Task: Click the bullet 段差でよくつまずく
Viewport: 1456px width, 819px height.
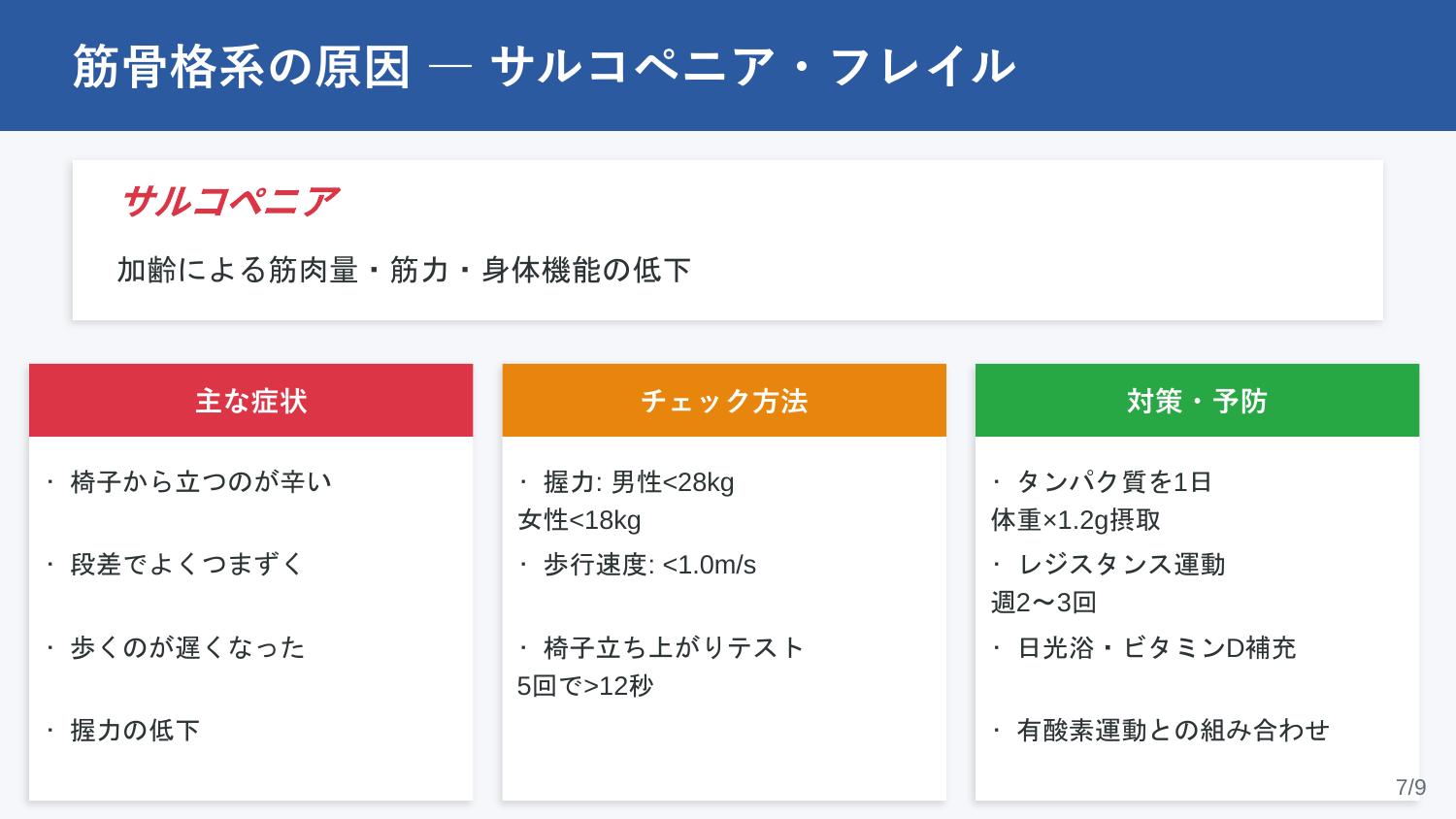Action: (x=187, y=565)
